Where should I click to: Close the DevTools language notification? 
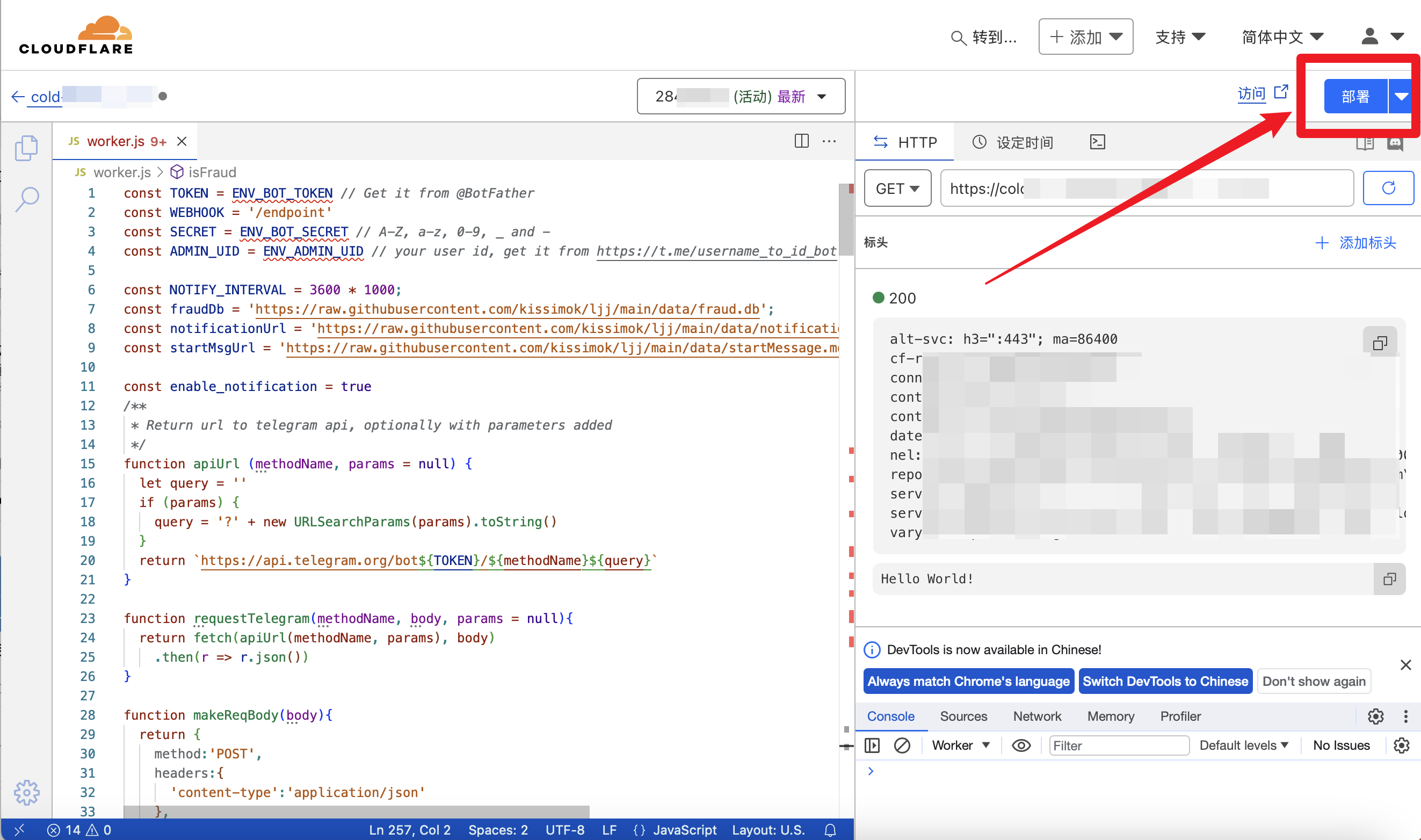click(x=1406, y=664)
